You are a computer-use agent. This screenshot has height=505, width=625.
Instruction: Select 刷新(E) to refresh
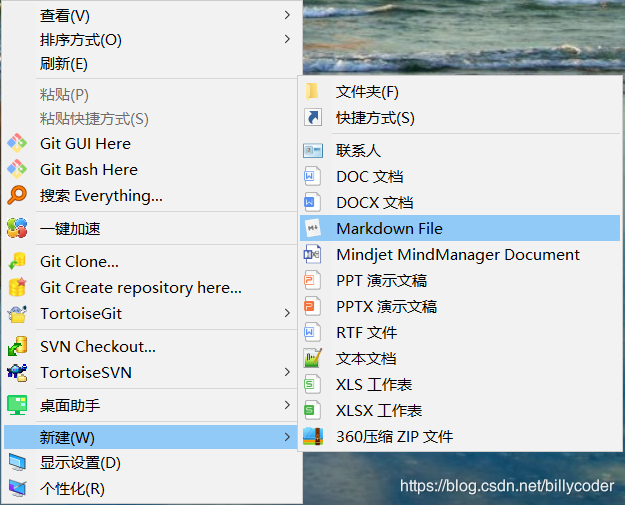pyautogui.click(x=151, y=64)
